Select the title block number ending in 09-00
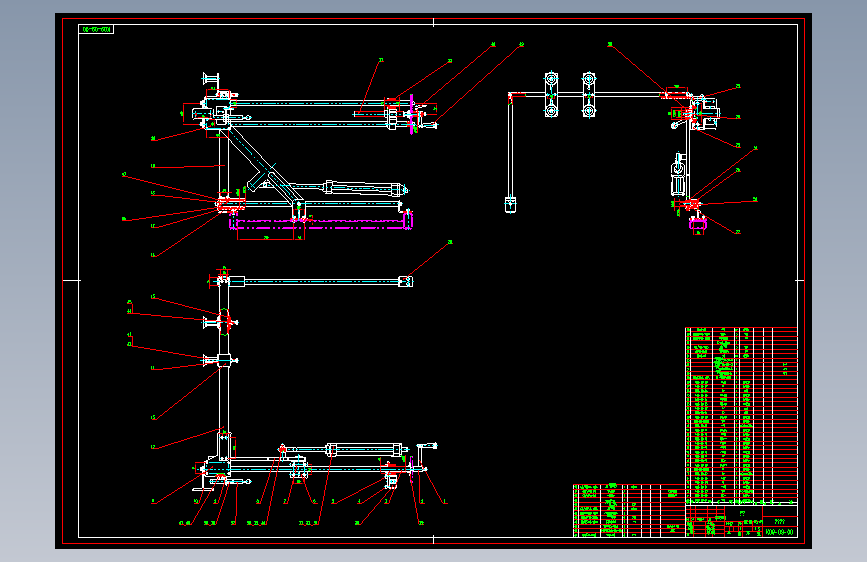The height and width of the screenshot is (562, 867). [780, 532]
